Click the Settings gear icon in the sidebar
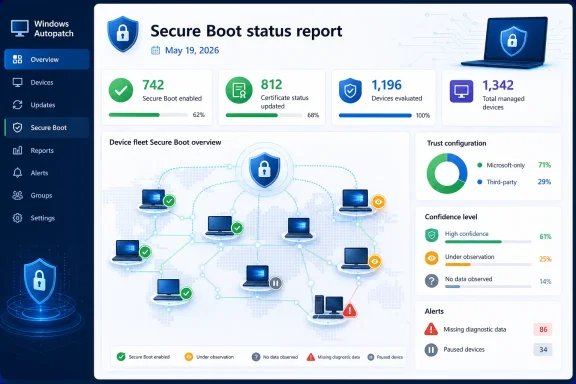576x384 pixels. pyautogui.click(x=17, y=218)
